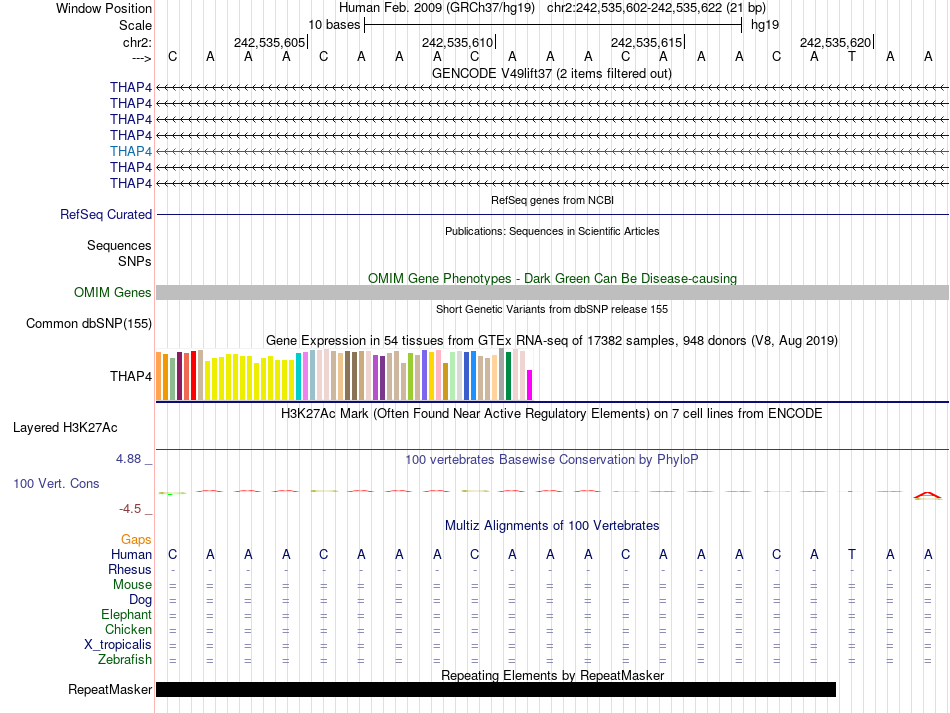Click the orange Gaps label in the Multiz track

pos(136,539)
